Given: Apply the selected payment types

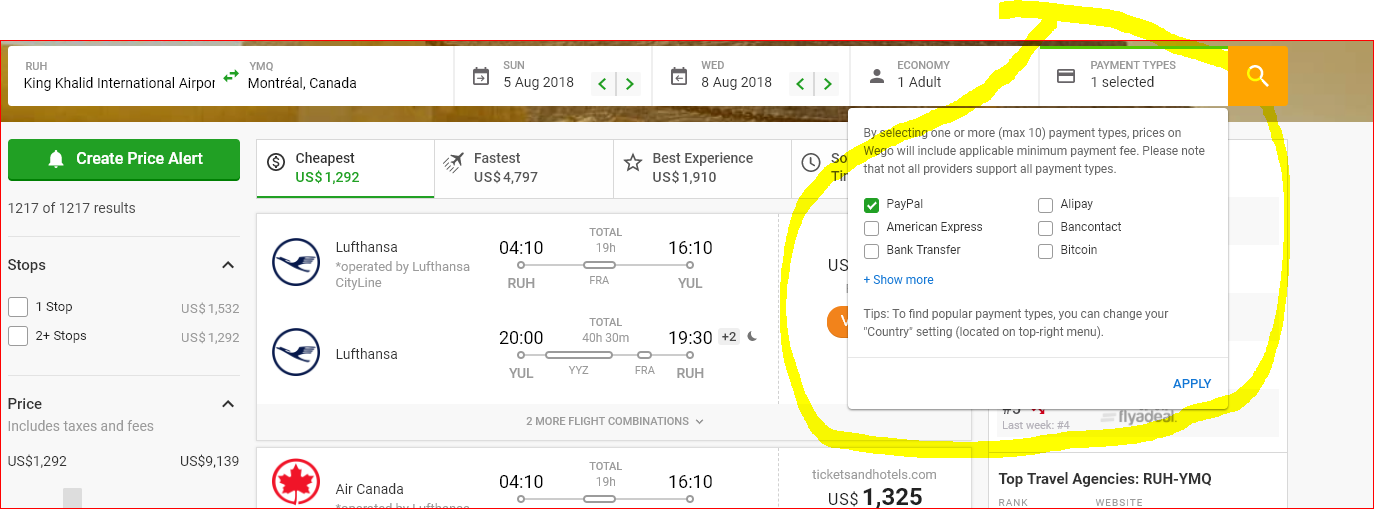Looking at the screenshot, I should (1192, 384).
